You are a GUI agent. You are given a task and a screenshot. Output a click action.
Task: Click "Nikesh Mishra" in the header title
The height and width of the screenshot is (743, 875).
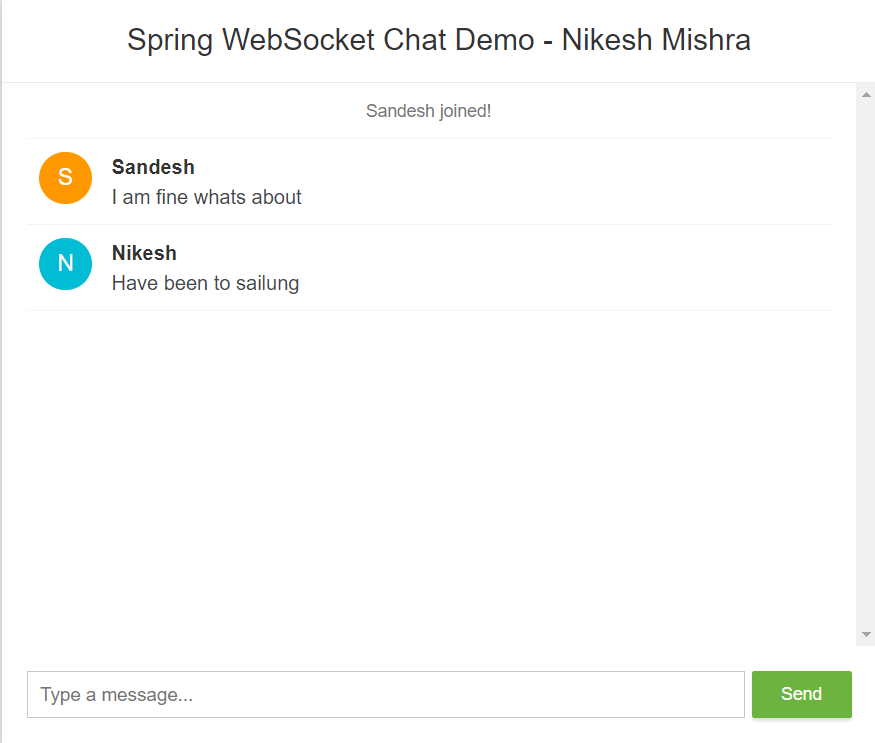656,40
